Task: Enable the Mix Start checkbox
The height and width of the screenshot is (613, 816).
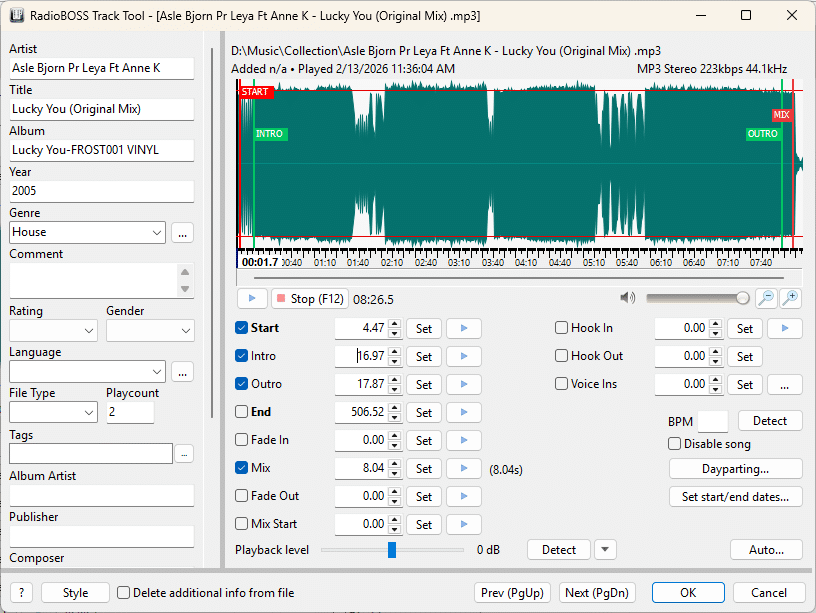Action: click(x=241, y=524)
